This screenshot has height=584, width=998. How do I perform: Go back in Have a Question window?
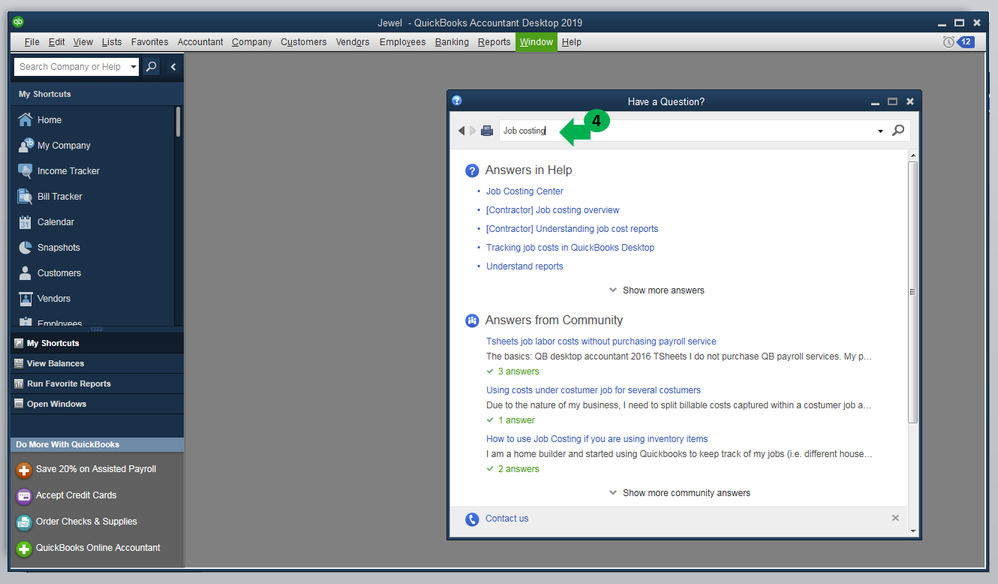(461, 130)
